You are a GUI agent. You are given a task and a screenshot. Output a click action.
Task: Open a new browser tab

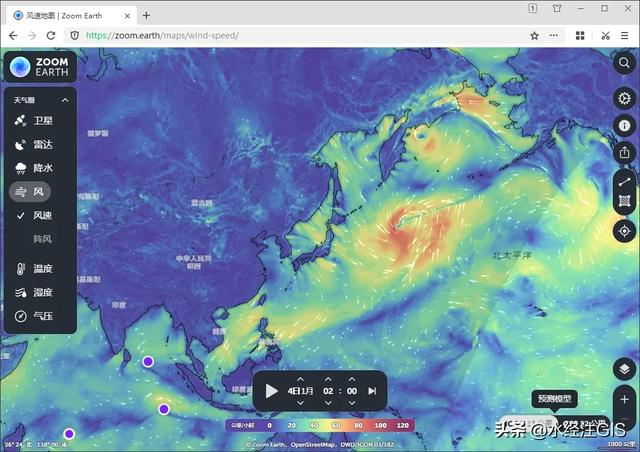(146, 16)
